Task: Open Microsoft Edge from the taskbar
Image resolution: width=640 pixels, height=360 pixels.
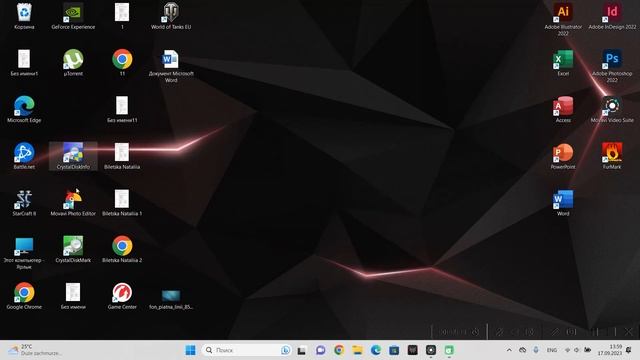Action: [x=376, y=350]
